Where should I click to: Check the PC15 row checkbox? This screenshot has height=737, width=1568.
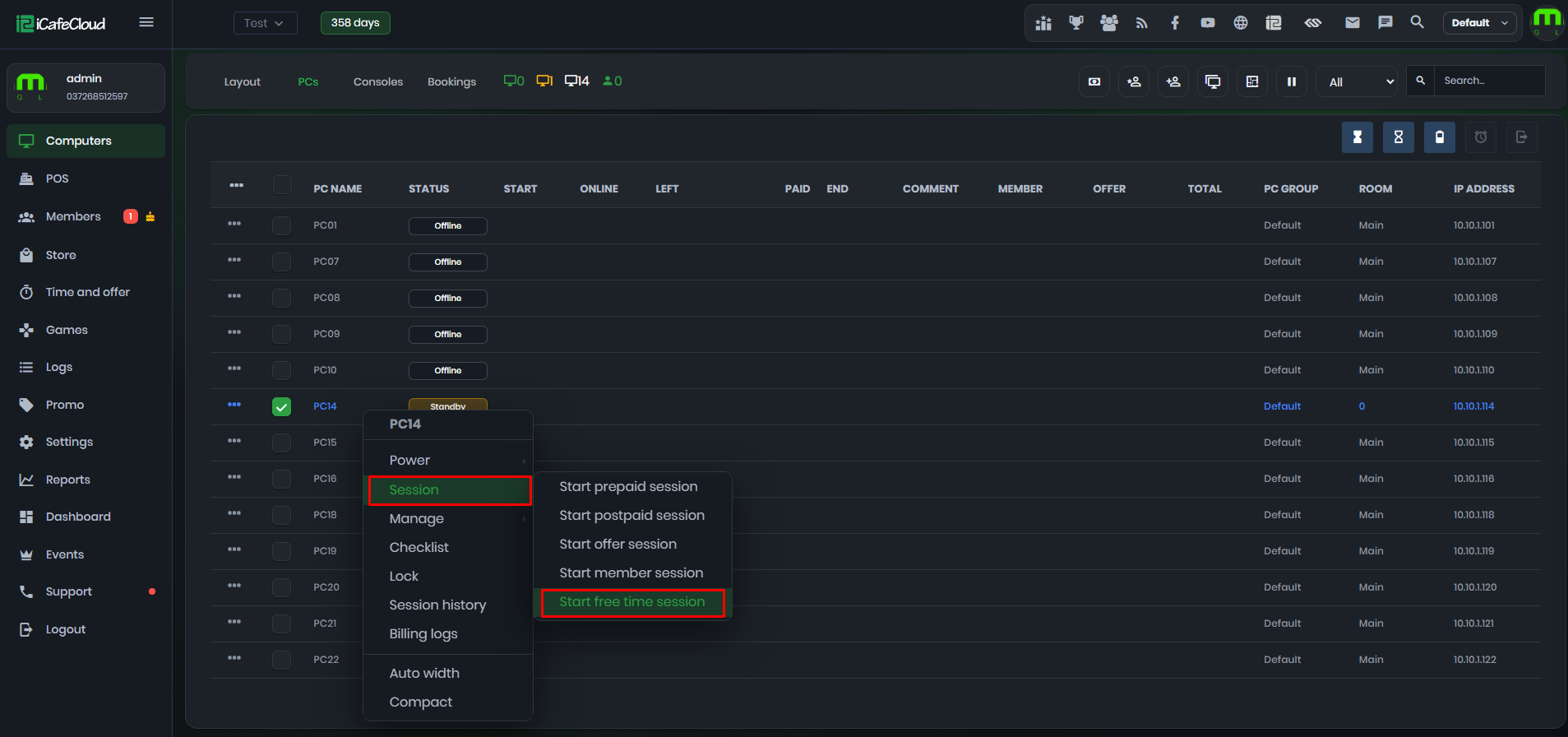(281, 443)
